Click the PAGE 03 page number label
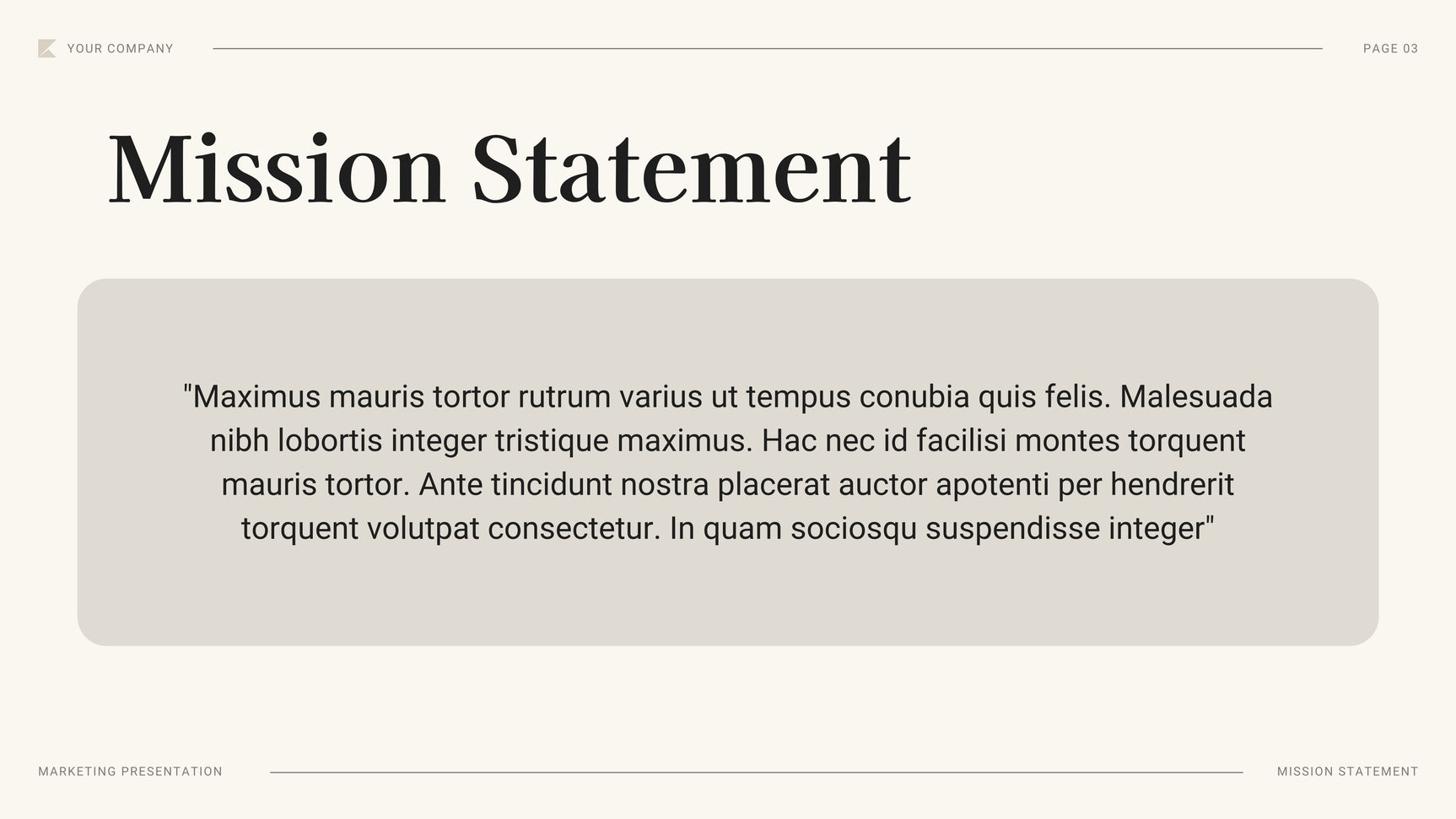1456x819 pixels. [x=1390, y=49]
